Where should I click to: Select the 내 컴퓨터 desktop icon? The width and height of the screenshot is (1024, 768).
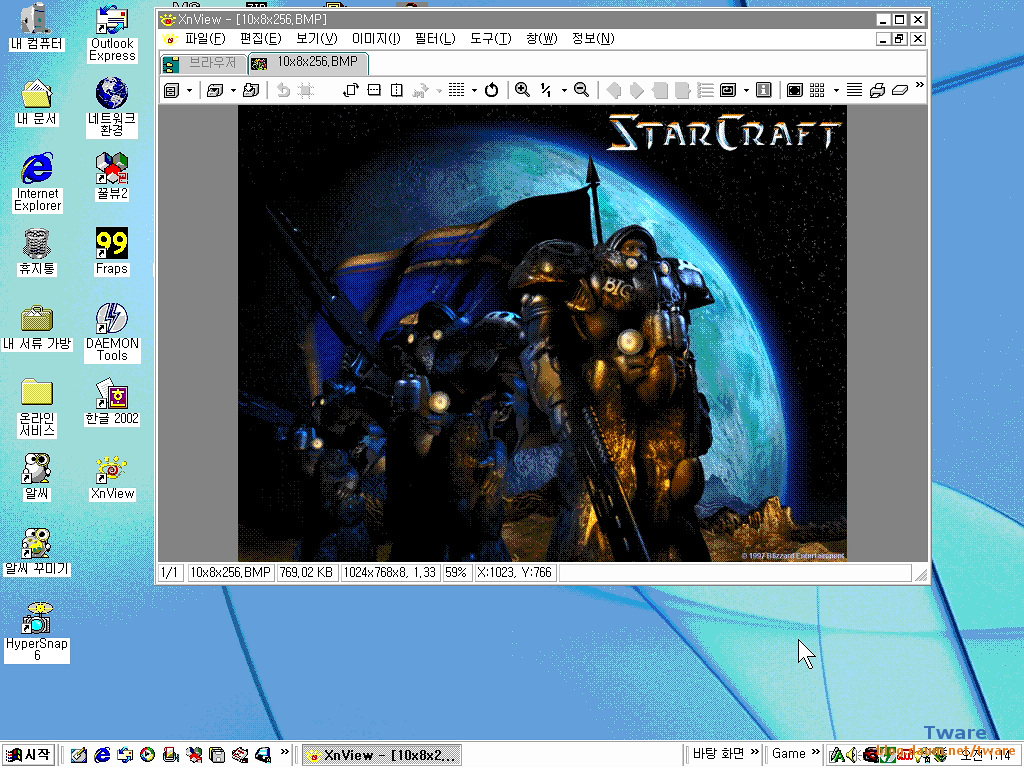click(37, 27)
